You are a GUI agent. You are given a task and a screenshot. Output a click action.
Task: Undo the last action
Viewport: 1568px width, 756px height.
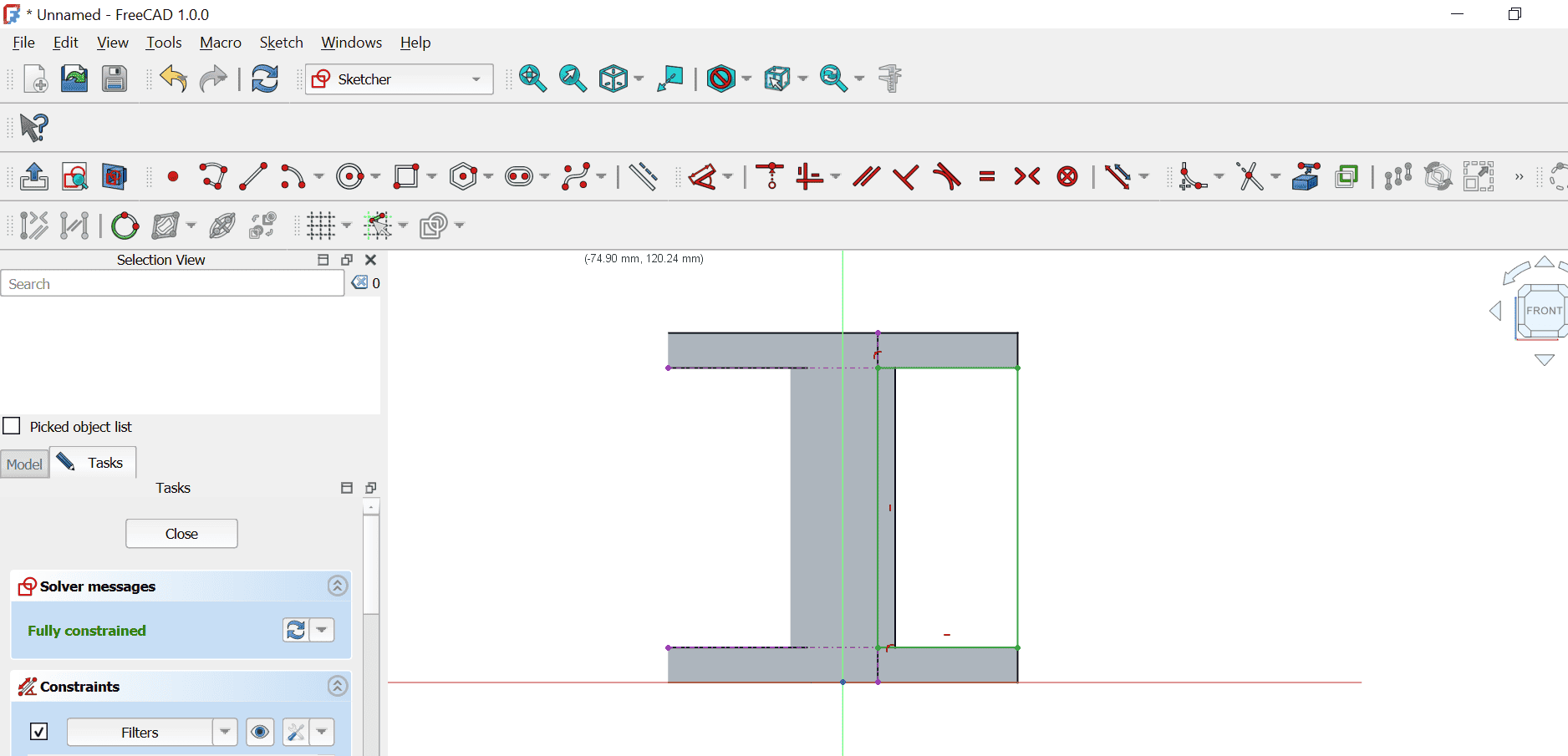point(173,79)
